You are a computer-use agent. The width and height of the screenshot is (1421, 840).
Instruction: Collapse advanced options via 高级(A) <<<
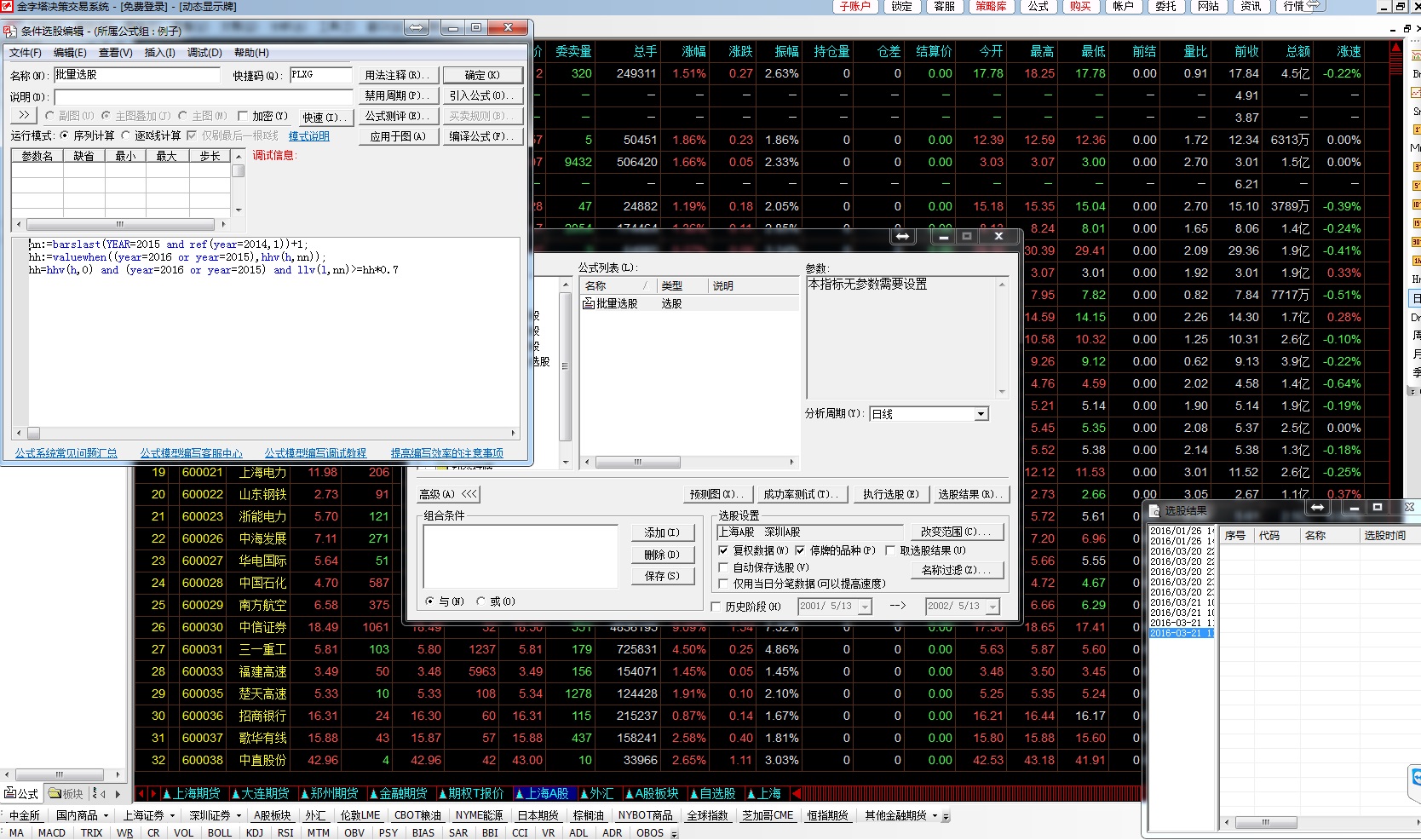click(449, 494)
